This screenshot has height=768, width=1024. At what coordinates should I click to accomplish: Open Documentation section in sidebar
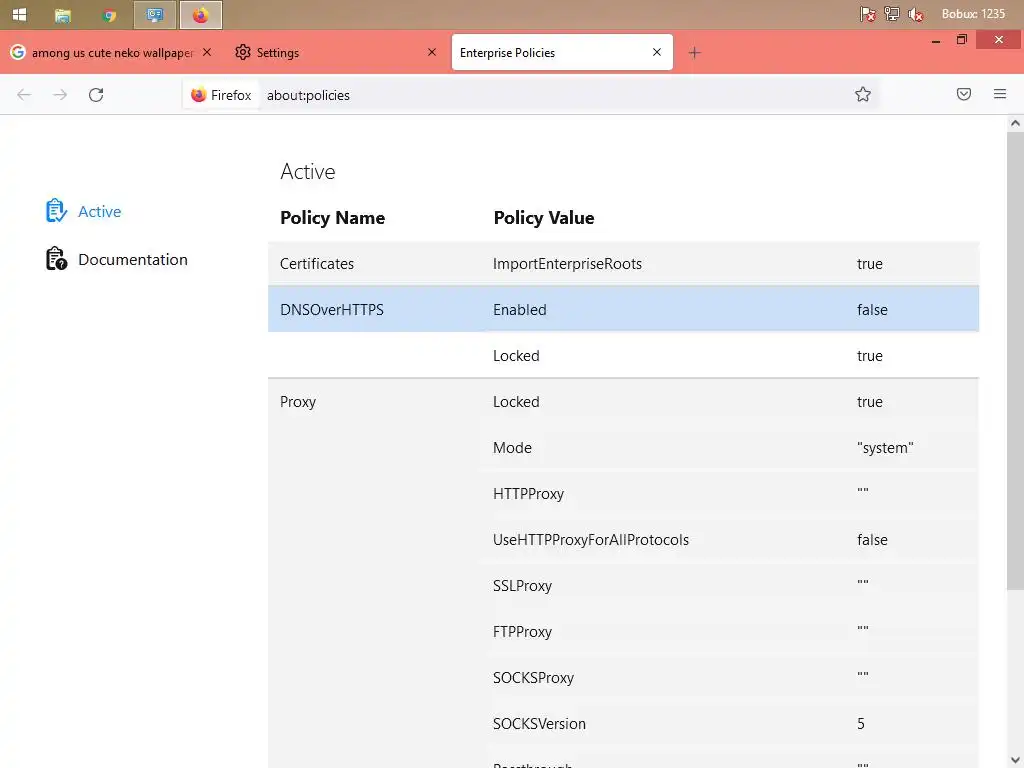pyautogui.click(x=132, y=260)
